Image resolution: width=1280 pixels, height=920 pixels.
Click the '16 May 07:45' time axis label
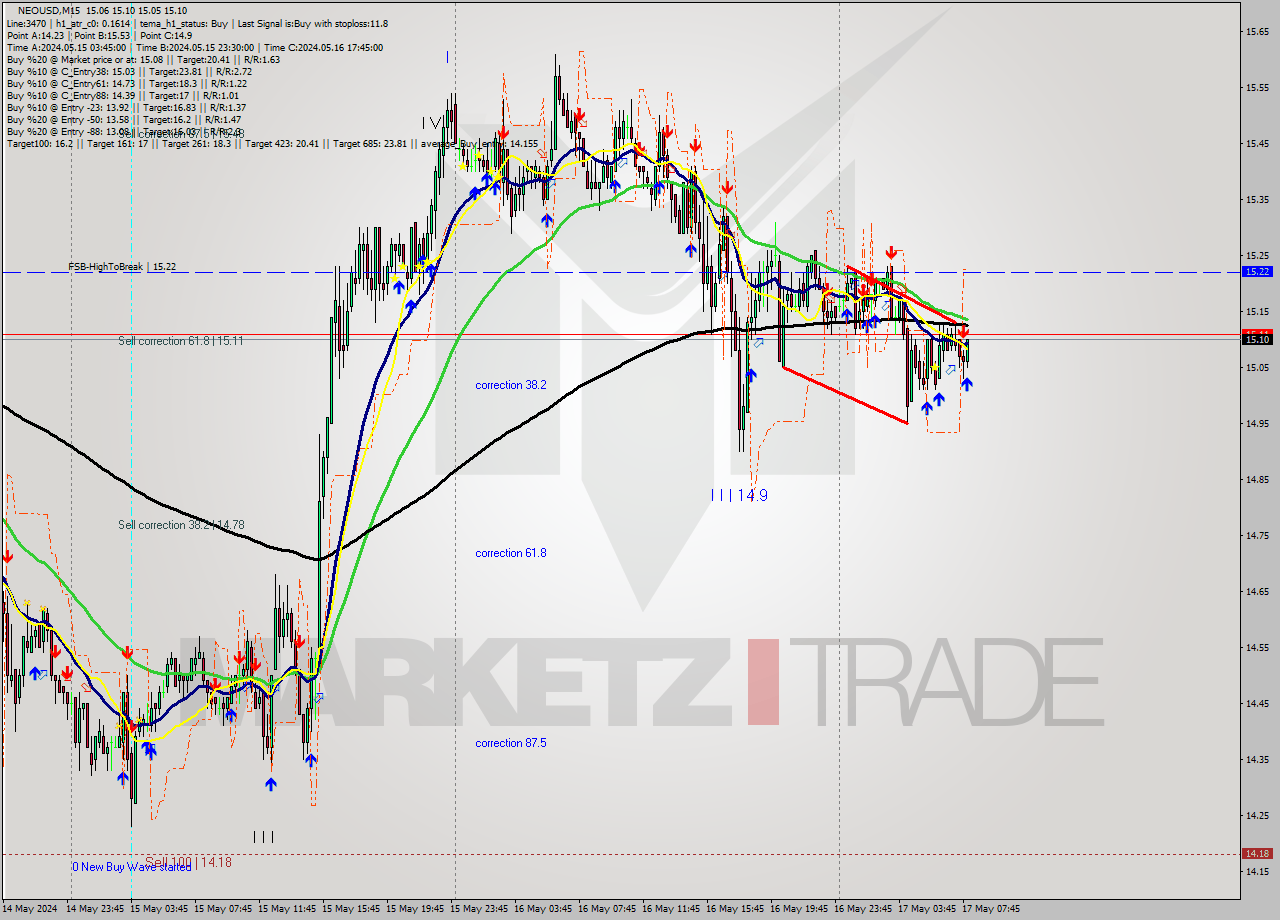[x=608, y=909]
